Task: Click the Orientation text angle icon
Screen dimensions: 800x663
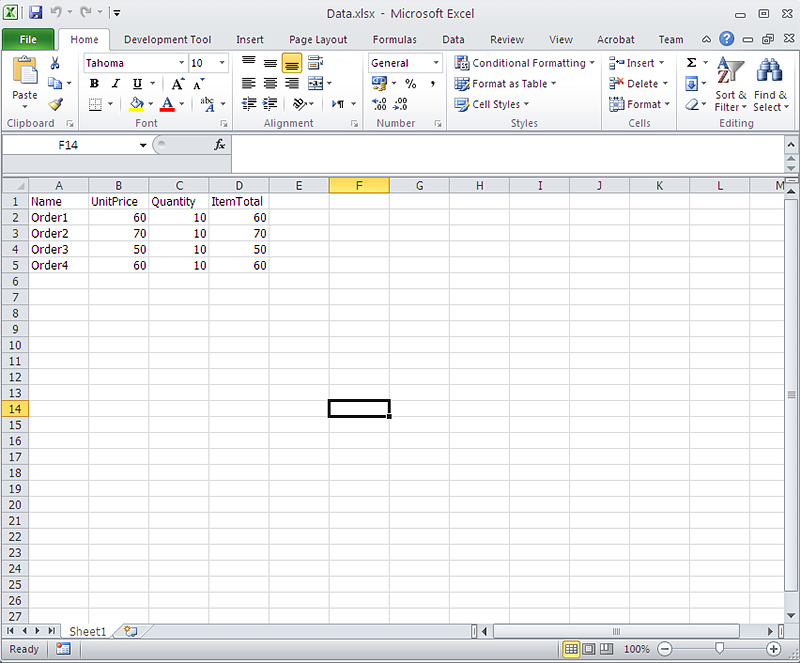Action: [x=299, y=104]
